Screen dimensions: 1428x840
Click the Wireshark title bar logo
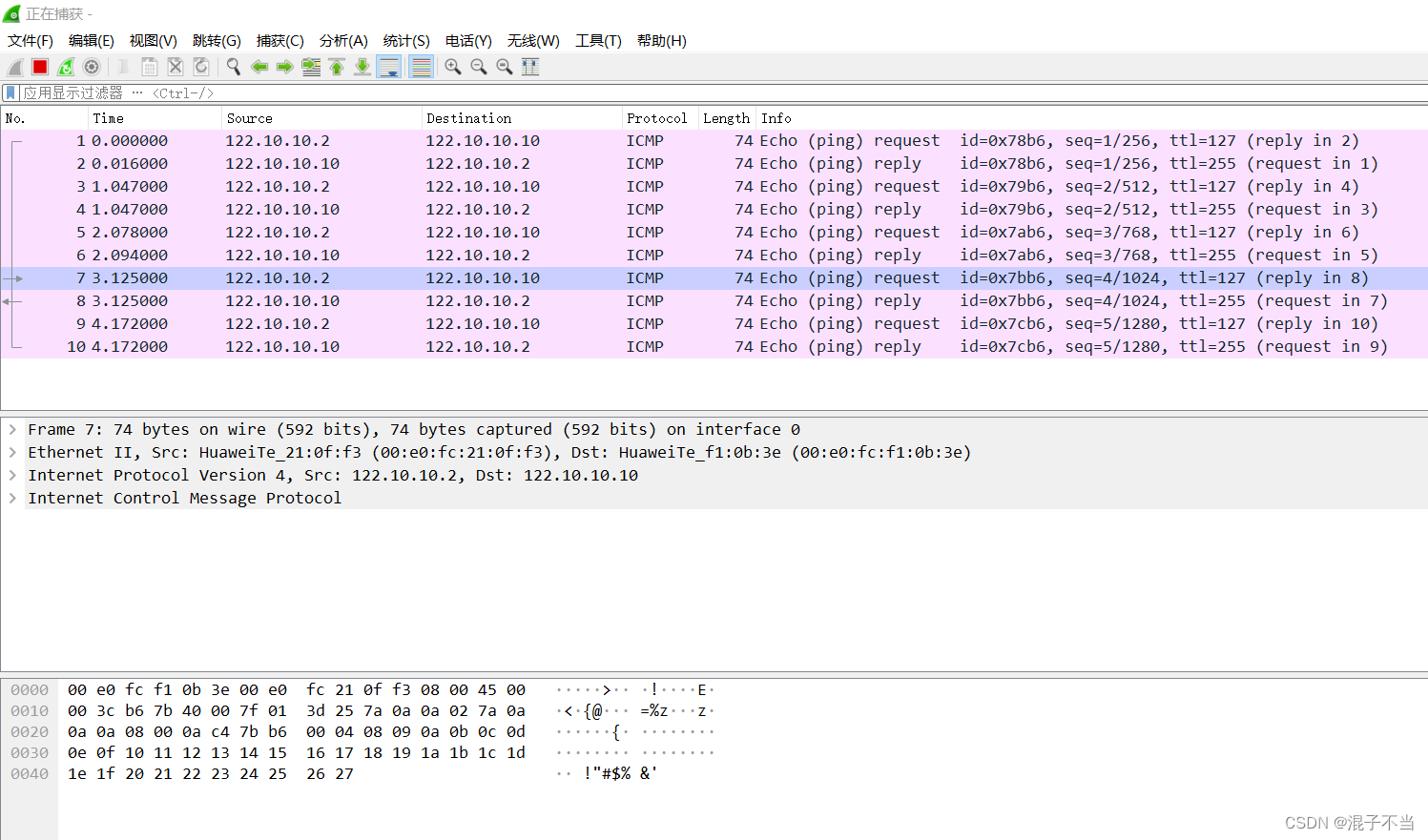click(11, 13)
